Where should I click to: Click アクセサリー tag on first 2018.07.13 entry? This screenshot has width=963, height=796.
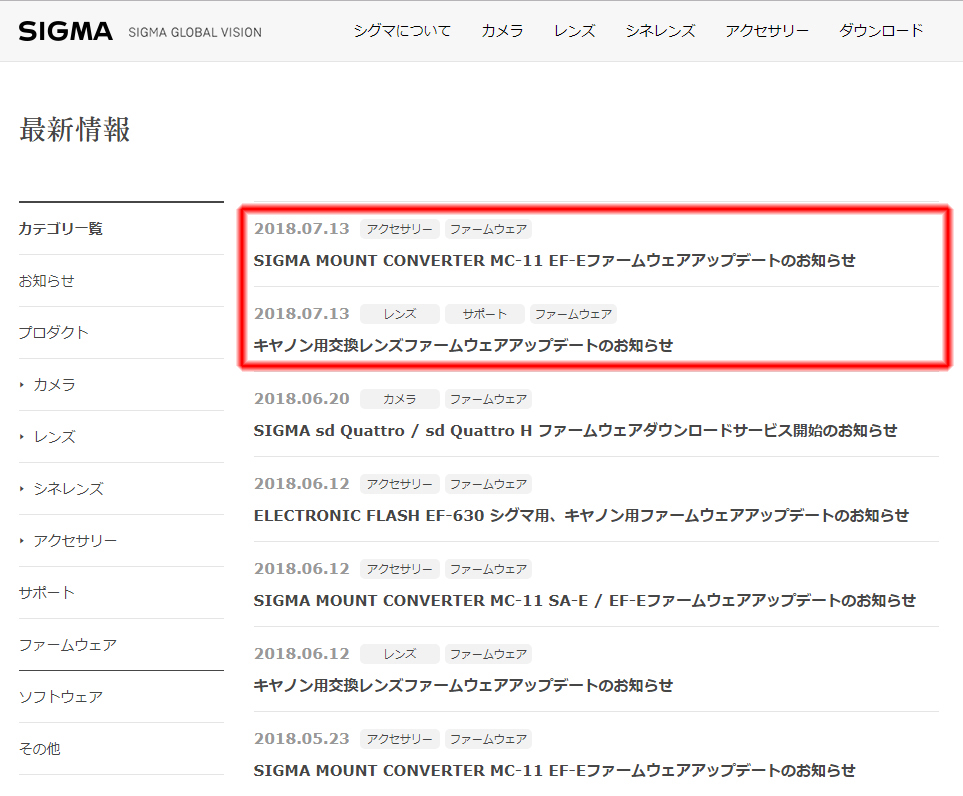[x=400, y=229]
